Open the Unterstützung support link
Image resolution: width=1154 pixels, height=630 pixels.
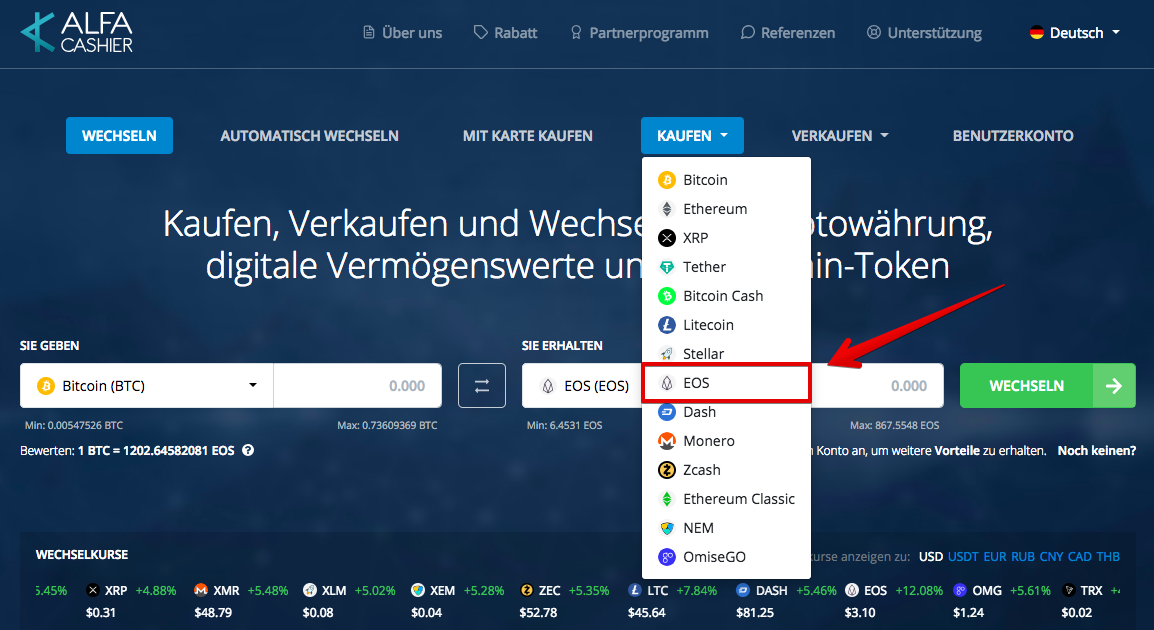point(924,32)
